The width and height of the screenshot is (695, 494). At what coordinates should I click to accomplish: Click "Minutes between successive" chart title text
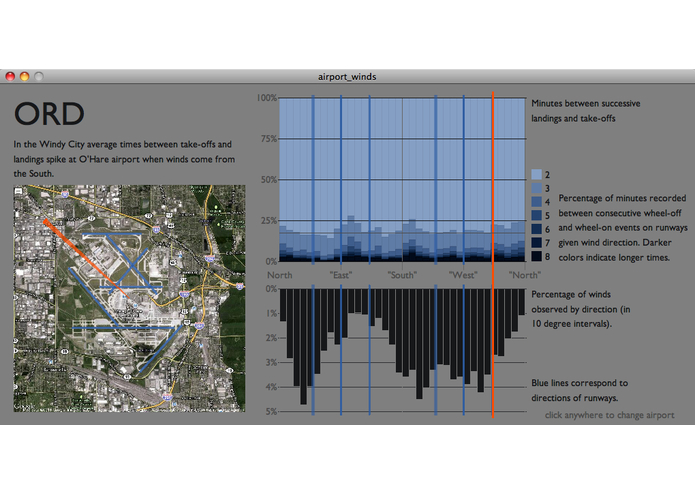[x=586, y=103]
